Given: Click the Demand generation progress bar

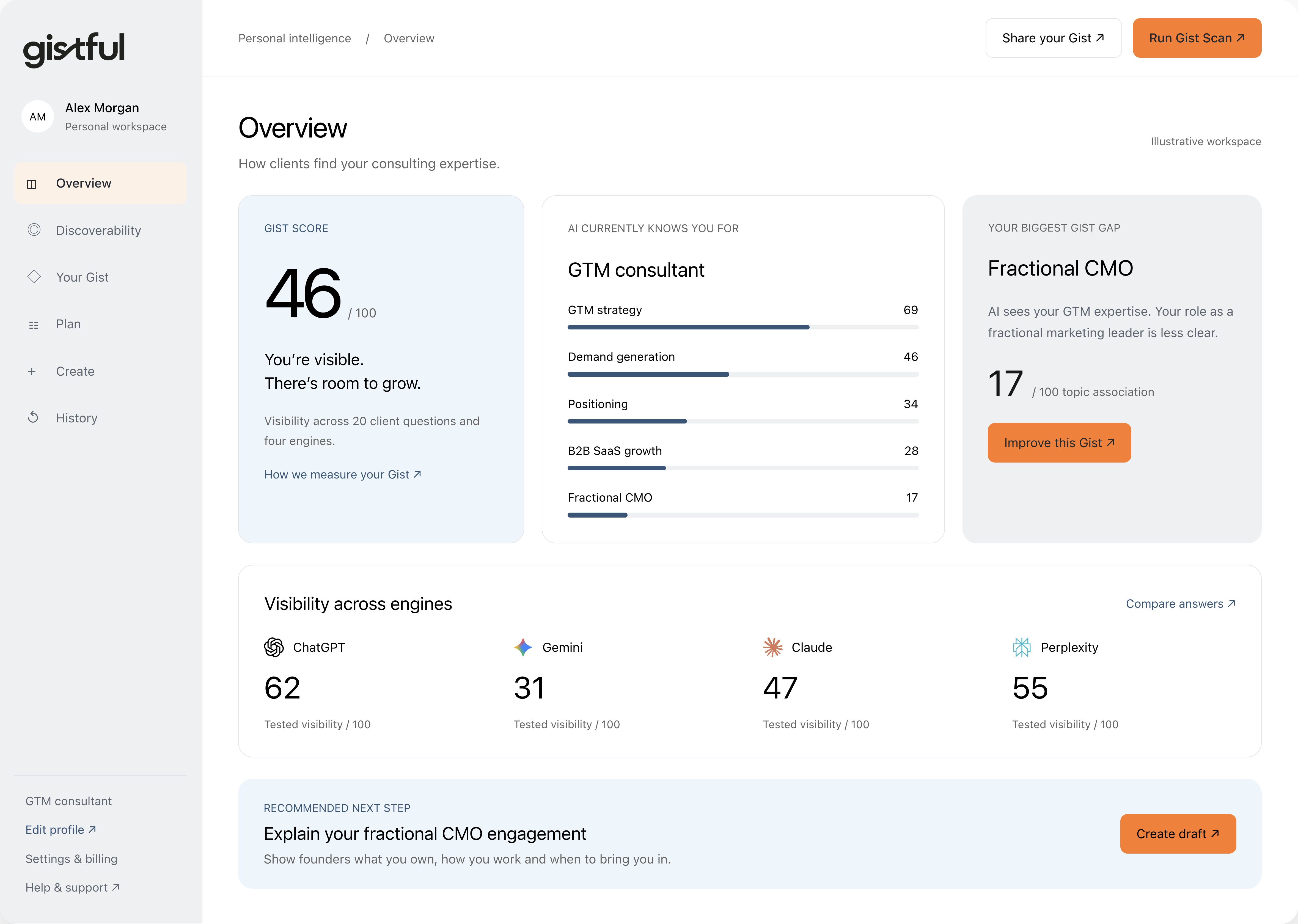Looking at the screenshot, I should point(743,374).
